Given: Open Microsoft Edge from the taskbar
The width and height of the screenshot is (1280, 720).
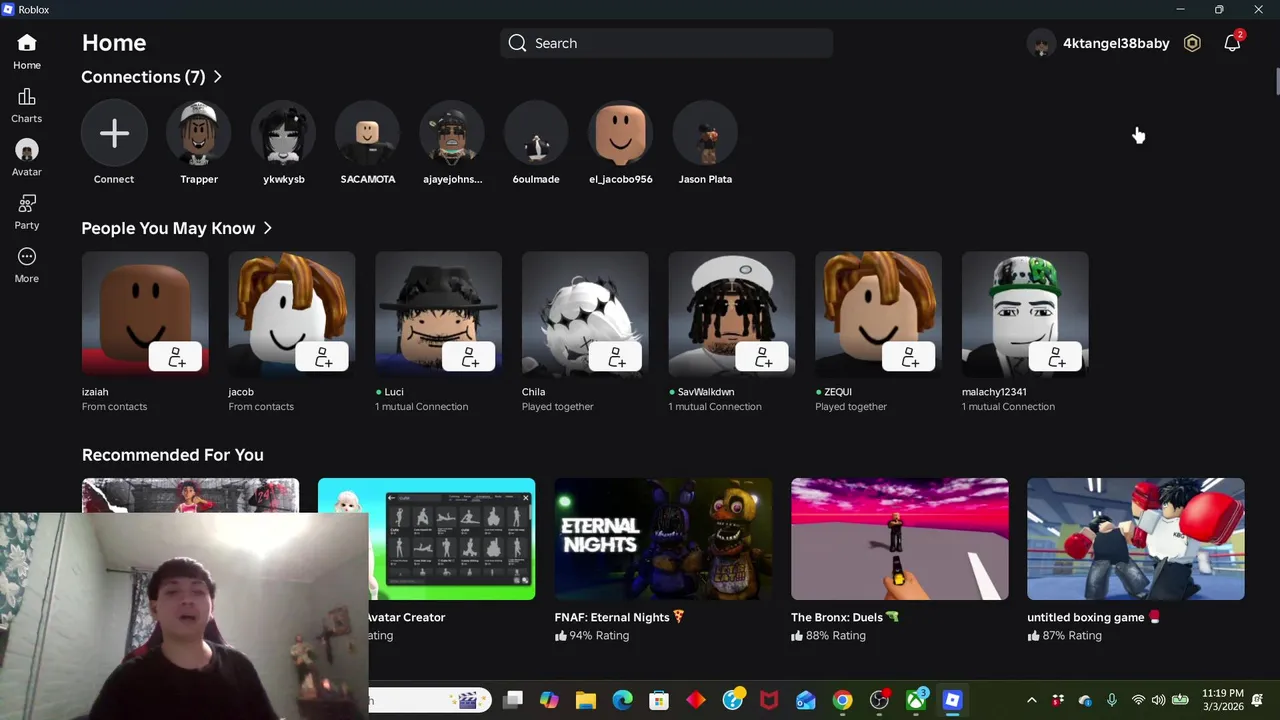Looking at the screenshot, I should tap(622, 700).
